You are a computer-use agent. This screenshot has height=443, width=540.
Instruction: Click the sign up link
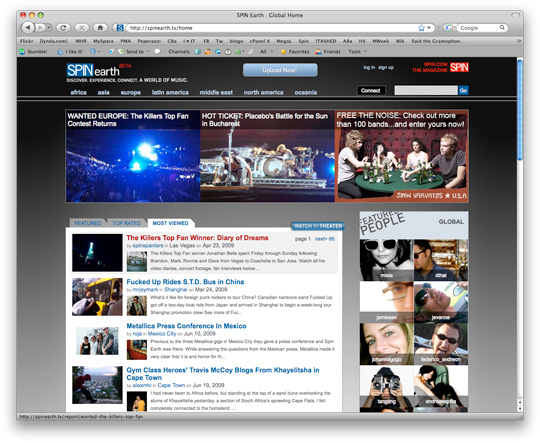(386, 68)
